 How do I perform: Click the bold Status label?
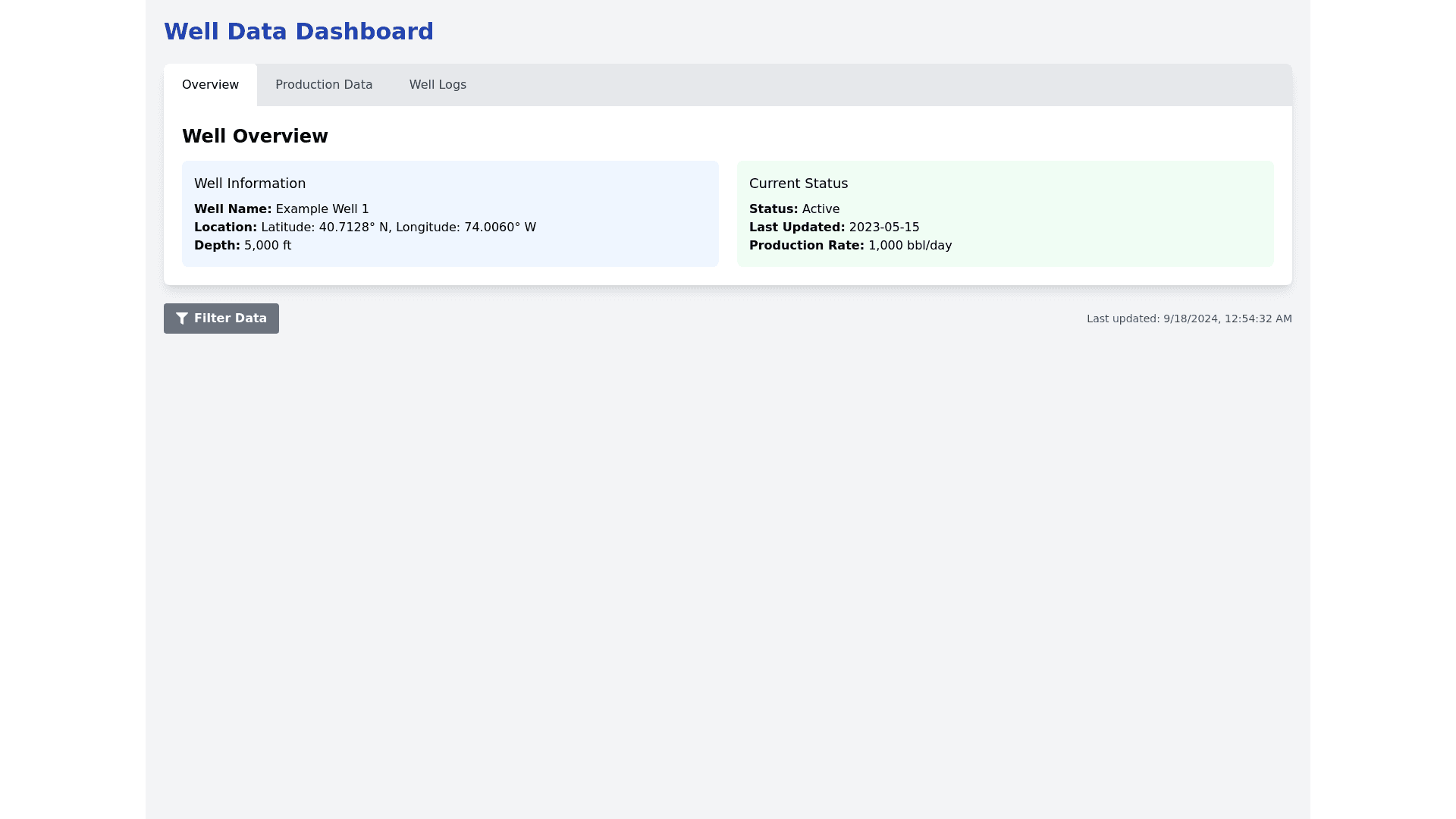(x=773, y=209)
